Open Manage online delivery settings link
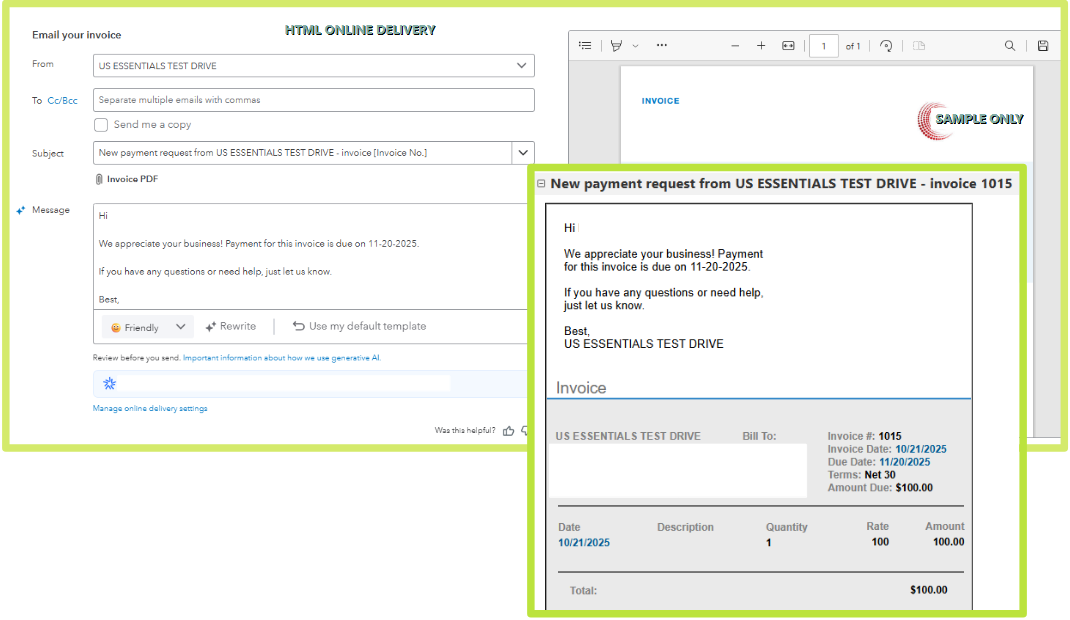Screen dimensions: 1070x620 150,409
